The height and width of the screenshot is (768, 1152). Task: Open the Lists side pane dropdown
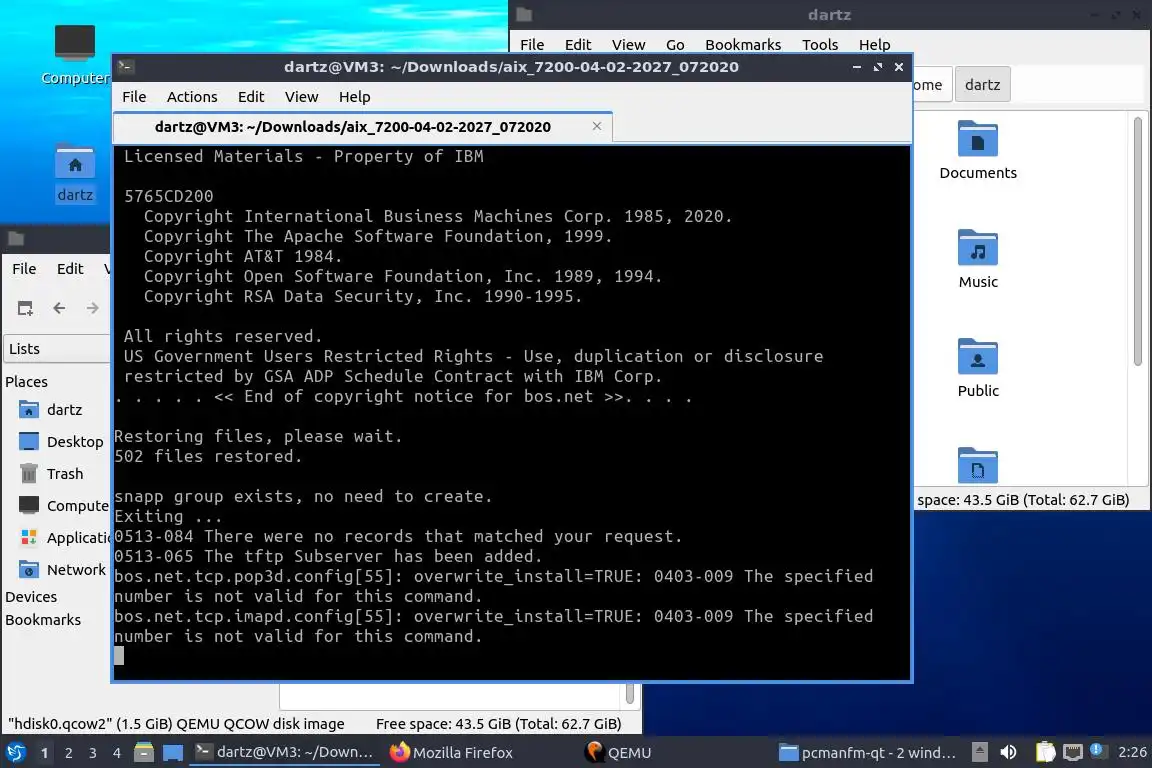pyautogui.click(x=57, y=349)
